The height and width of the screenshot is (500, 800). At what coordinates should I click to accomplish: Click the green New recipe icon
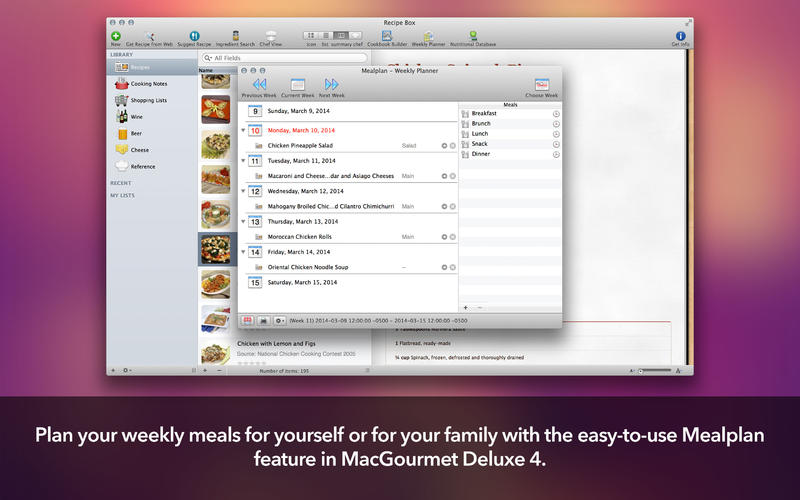click(116, 36)
